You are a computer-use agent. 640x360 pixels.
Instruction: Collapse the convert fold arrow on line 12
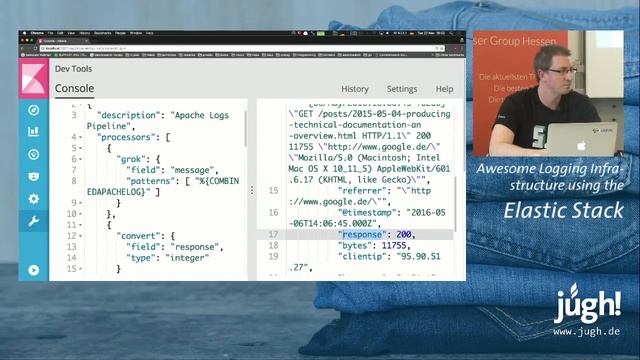(80, 236)
